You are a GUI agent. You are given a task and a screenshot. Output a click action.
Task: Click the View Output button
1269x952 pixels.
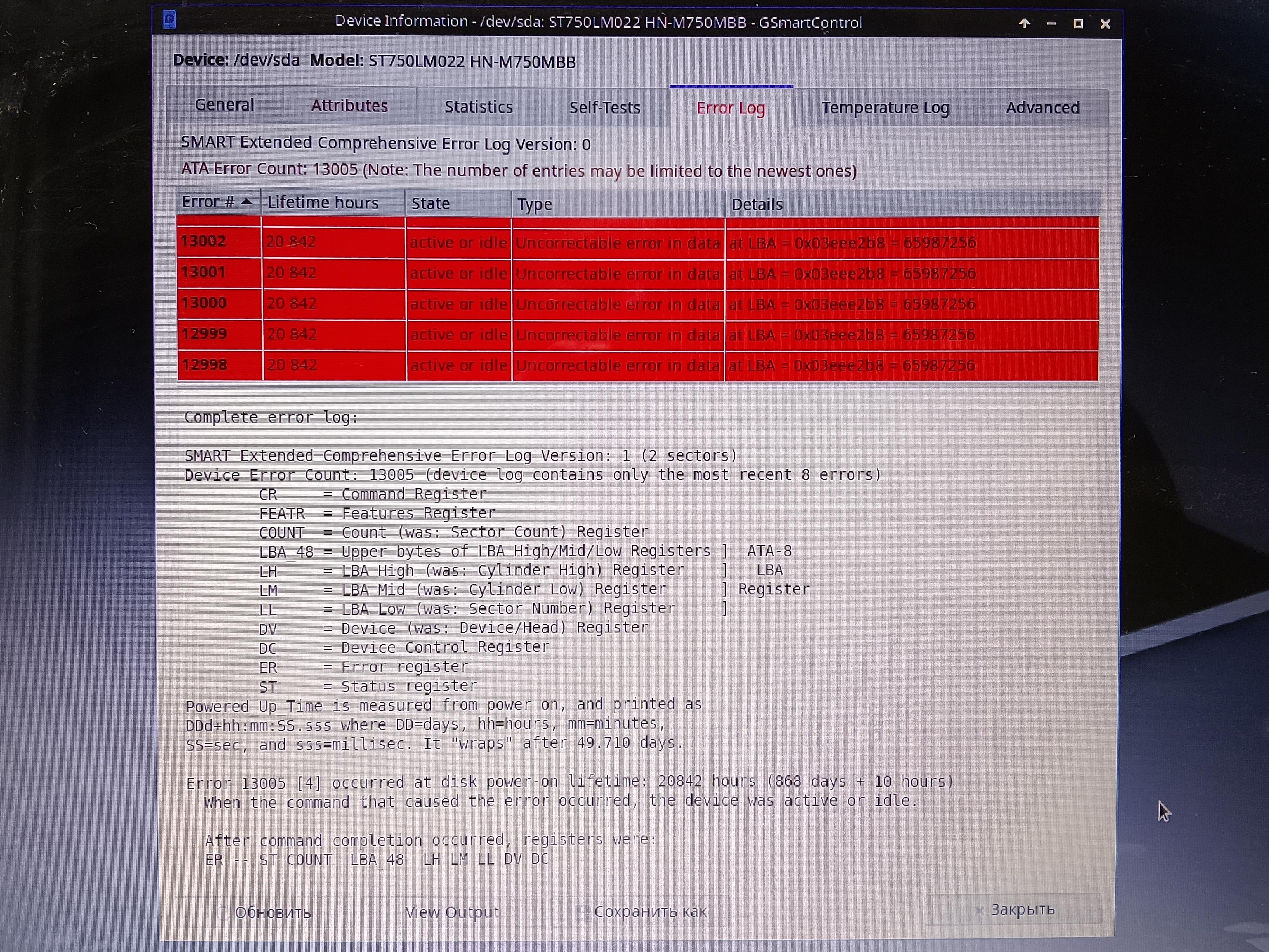(451, 912)
